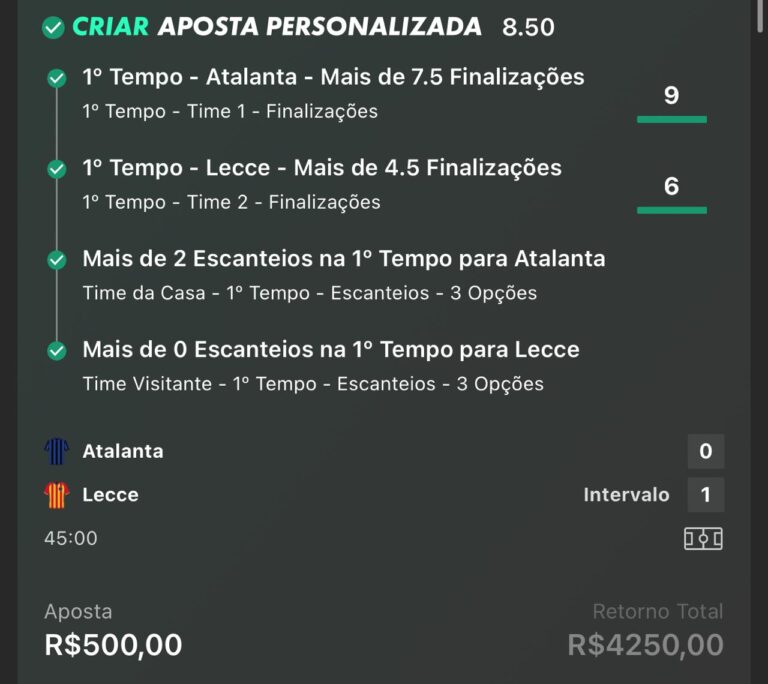Click the Atalanta score box showing 0

click(x=705, y=452)
